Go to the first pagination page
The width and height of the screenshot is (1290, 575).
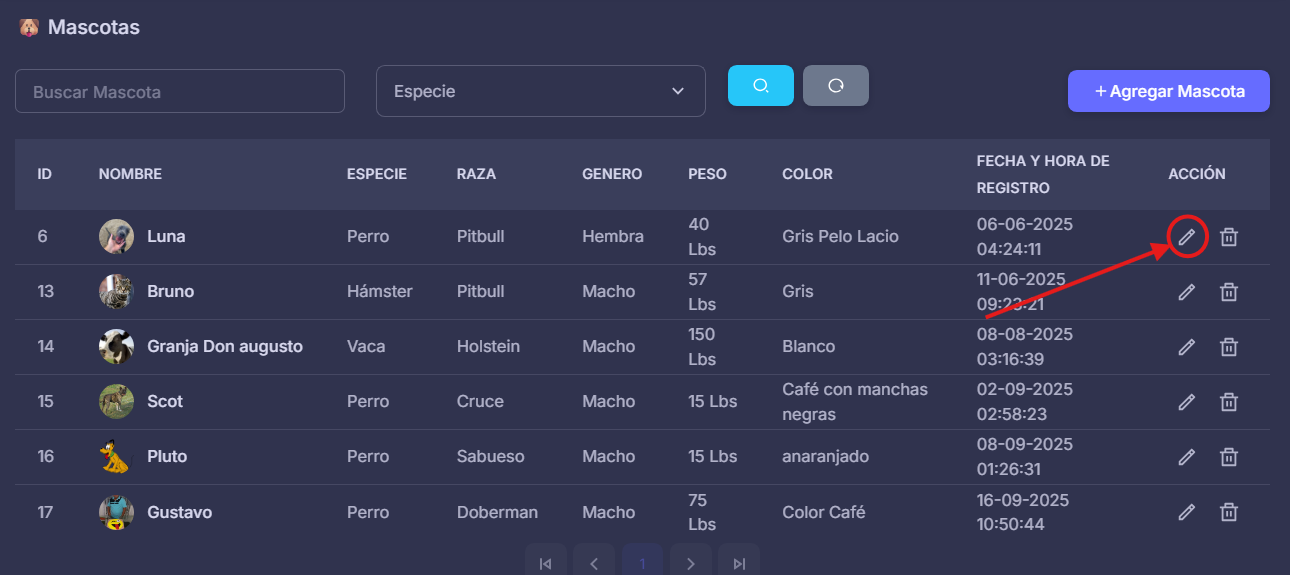(545, 563)
